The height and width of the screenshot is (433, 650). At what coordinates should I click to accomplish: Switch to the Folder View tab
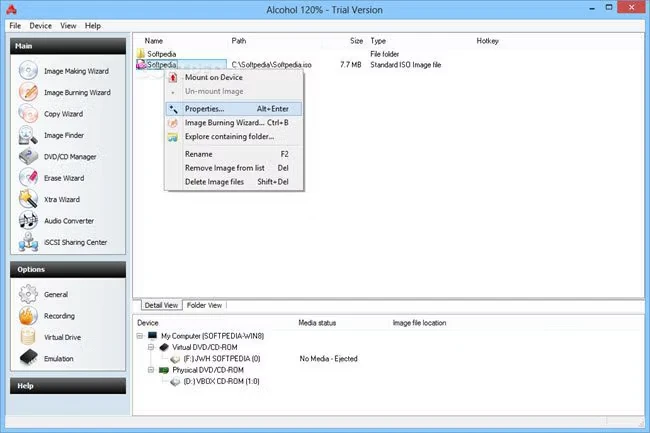click(205, 305)
